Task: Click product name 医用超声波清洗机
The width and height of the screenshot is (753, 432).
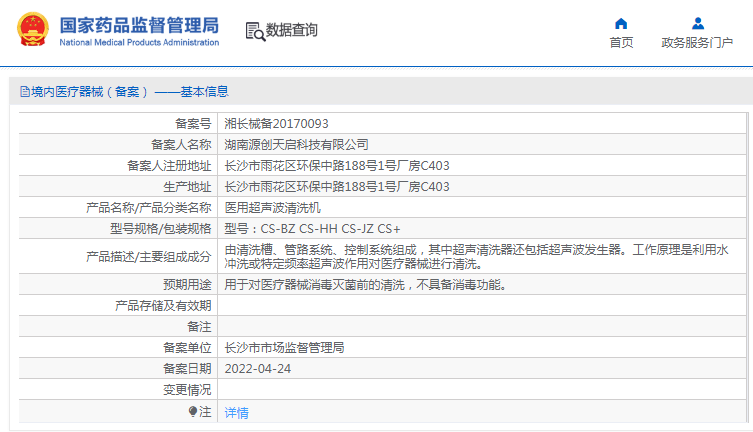Action: pyautogui.click(x=272, y=208)
